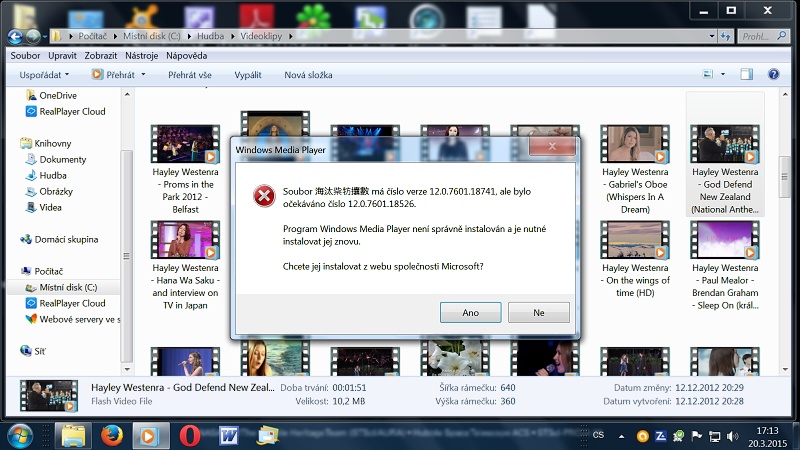This screenshot has height=450, width=800.
Task: Open the Nápověda menu
Action: click(x=186, y=56)
